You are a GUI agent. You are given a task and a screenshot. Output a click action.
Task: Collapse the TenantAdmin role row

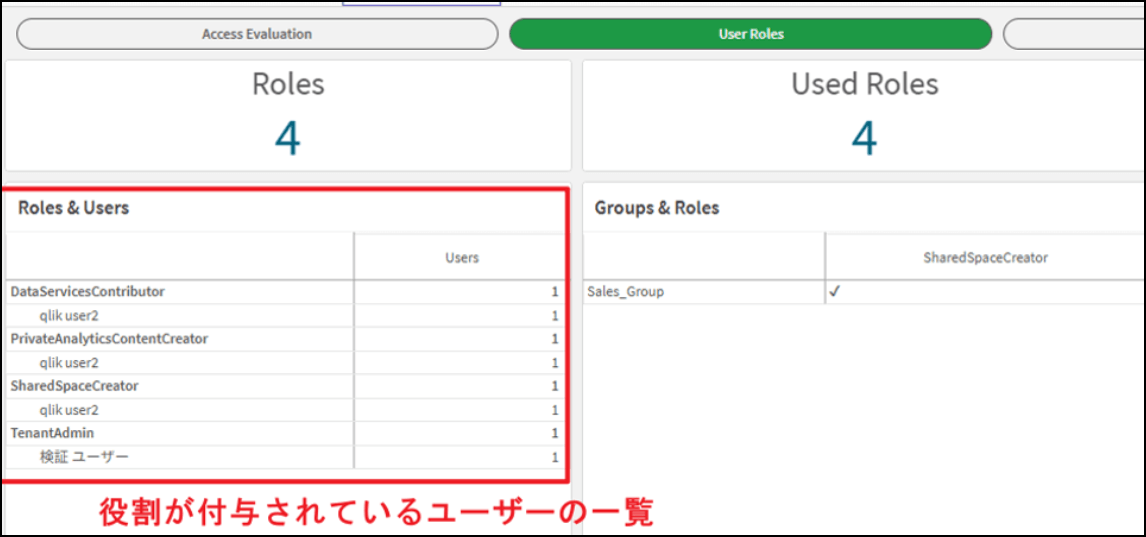[x=52, y=433]
